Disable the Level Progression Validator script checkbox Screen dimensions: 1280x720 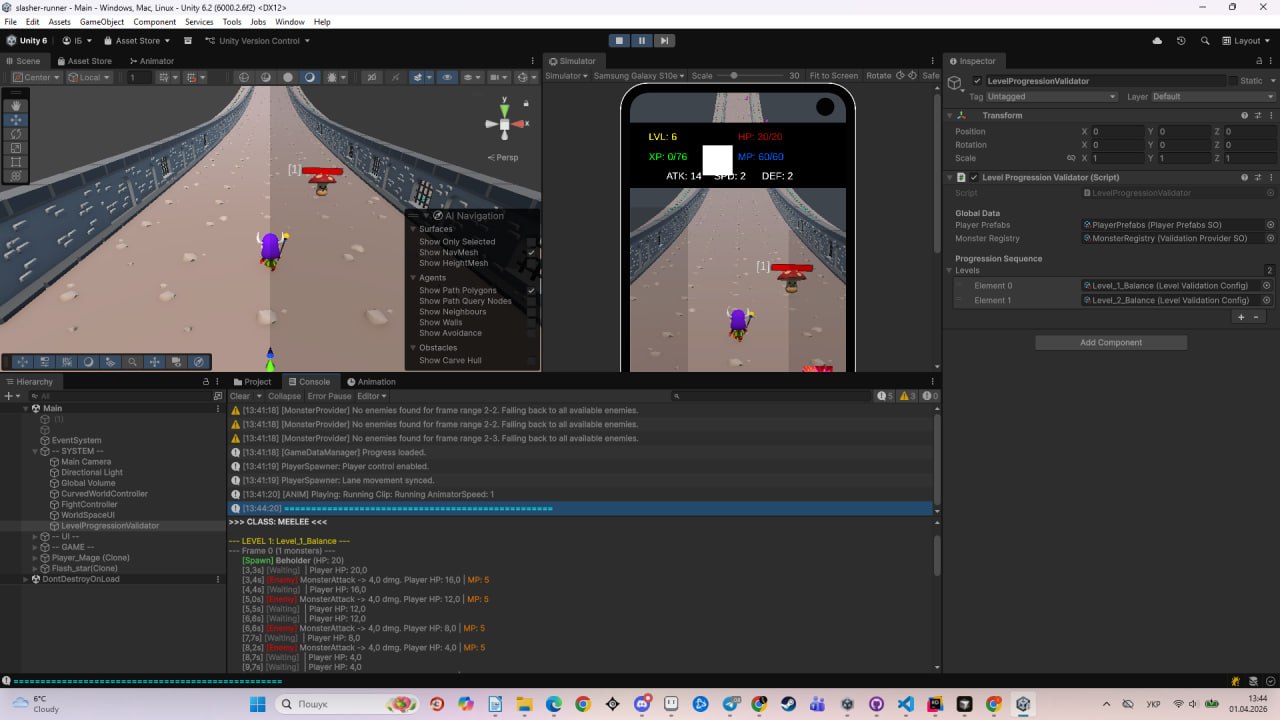pyautogui.click(x=974, y=178)
